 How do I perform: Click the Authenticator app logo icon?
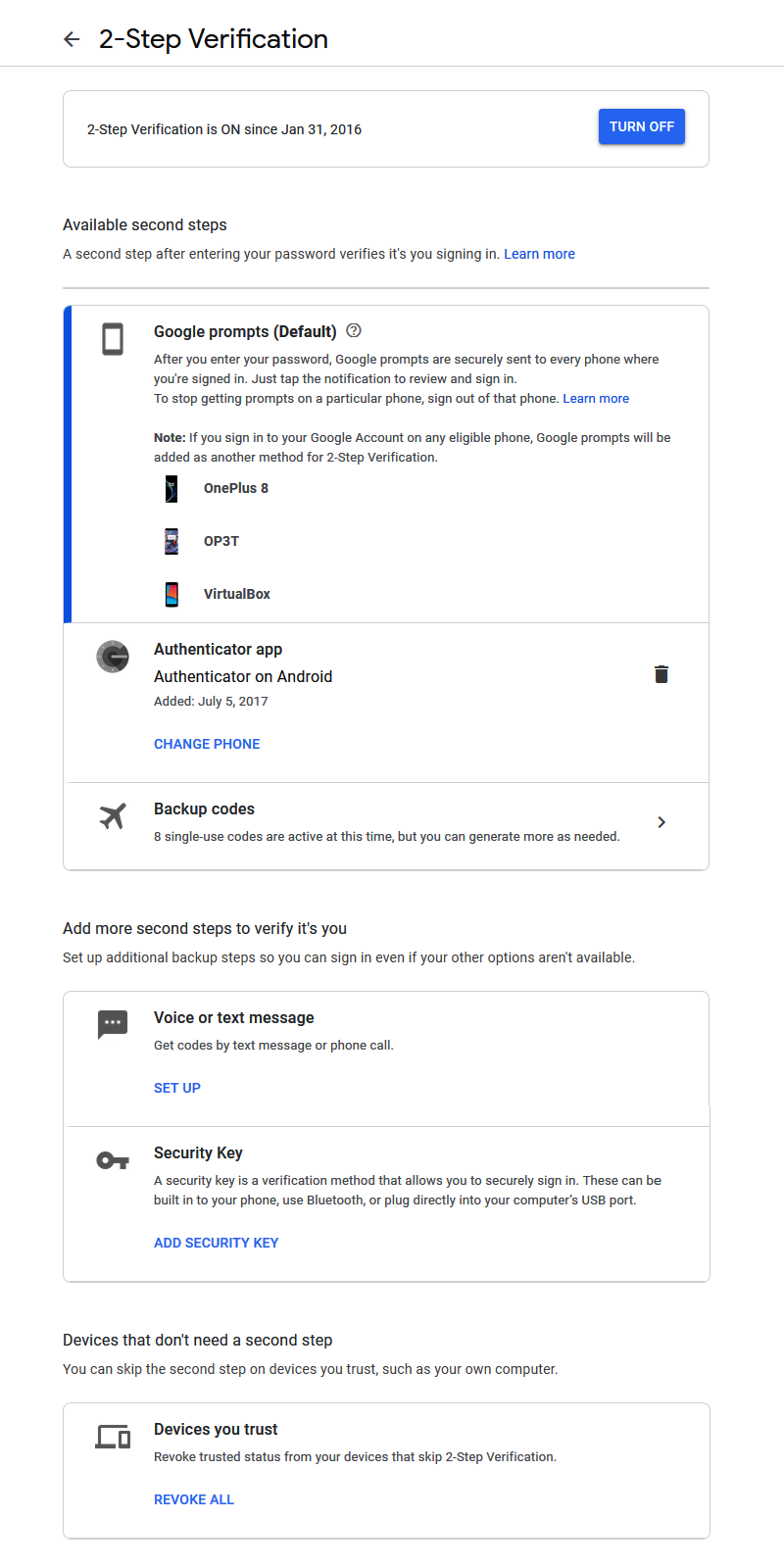tap(113, 657)
